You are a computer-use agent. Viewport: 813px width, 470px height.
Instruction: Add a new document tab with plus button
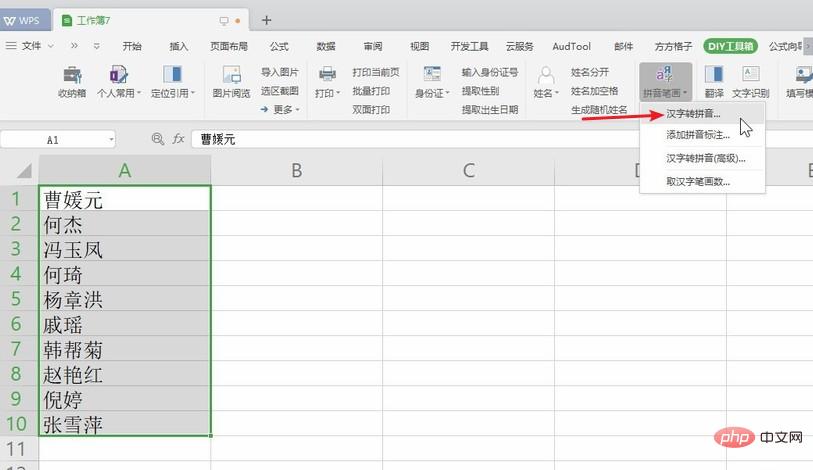tap(266, 20)
